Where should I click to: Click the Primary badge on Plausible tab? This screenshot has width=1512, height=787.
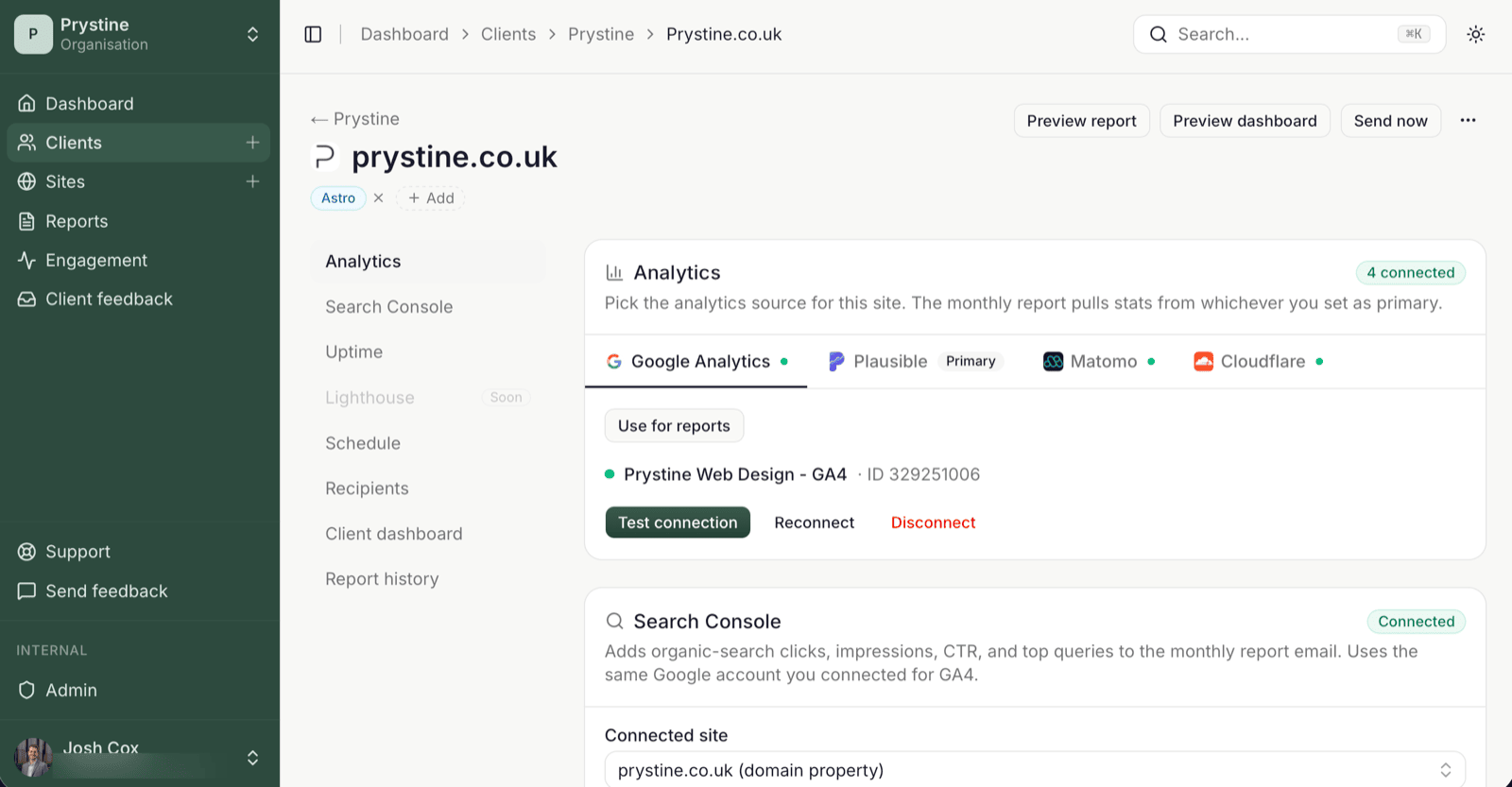(971, 362)
